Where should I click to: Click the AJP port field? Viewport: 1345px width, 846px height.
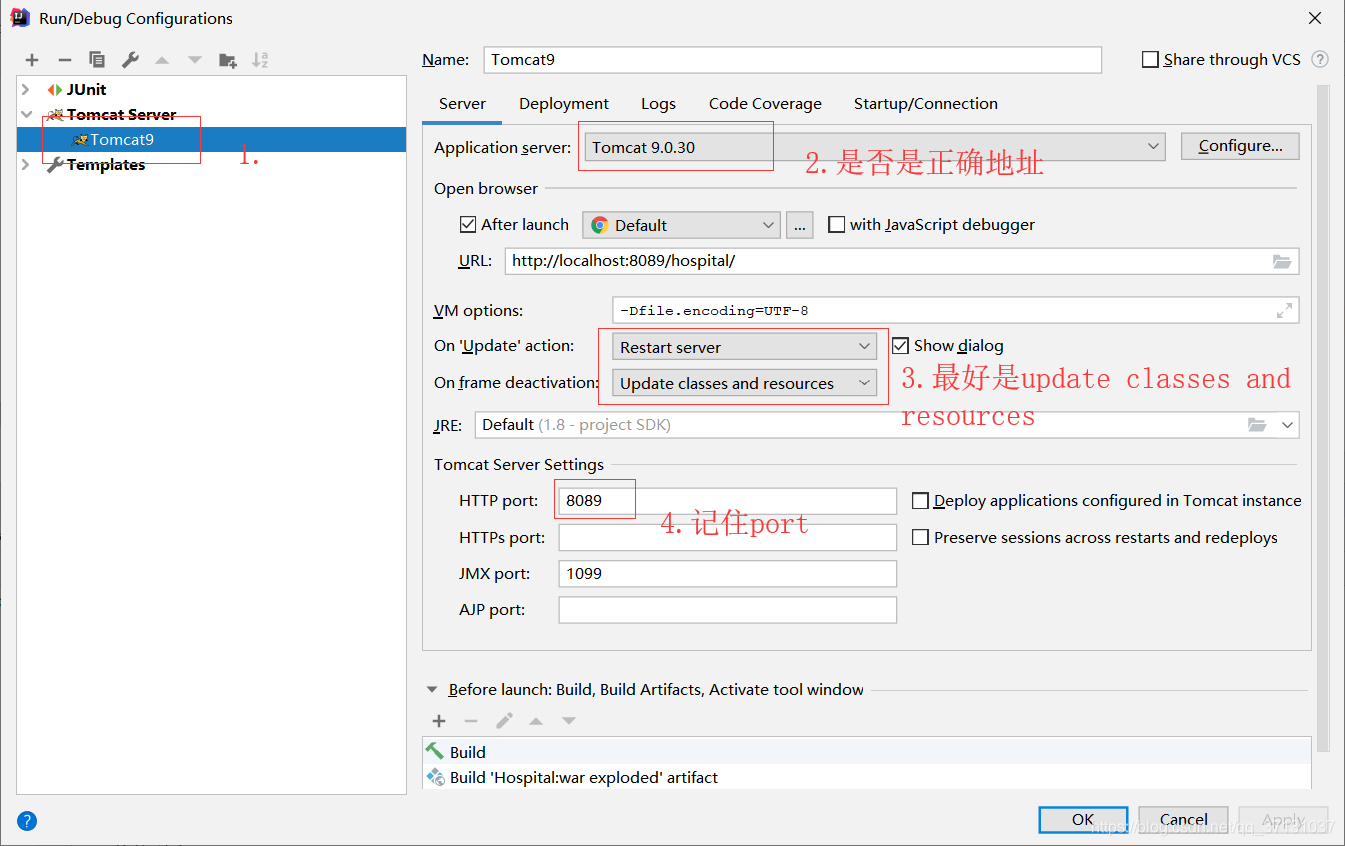[x=727, y=610]
